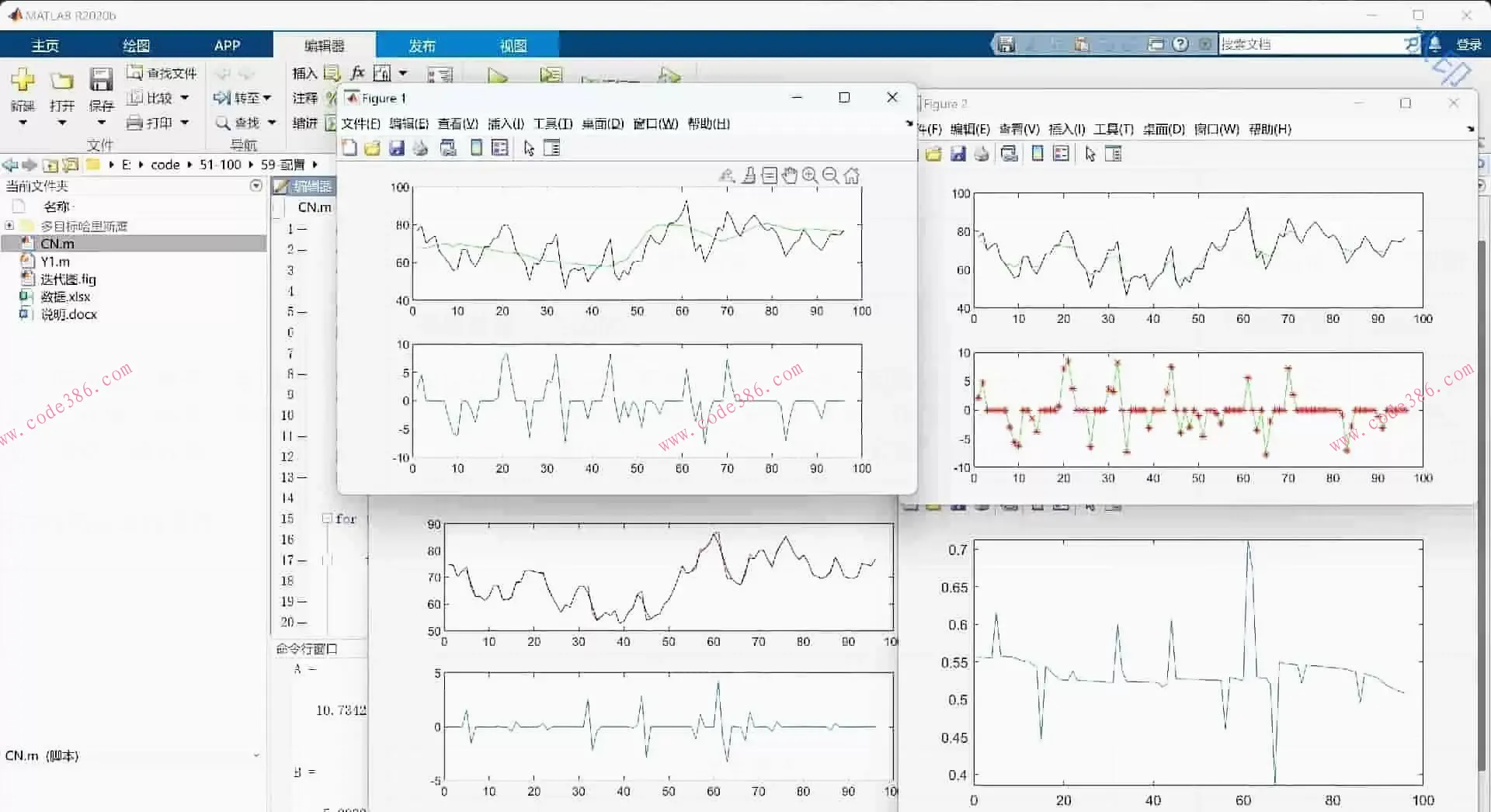
Task: Open the 打印 dropdown arrow
Action: [185, 123]
